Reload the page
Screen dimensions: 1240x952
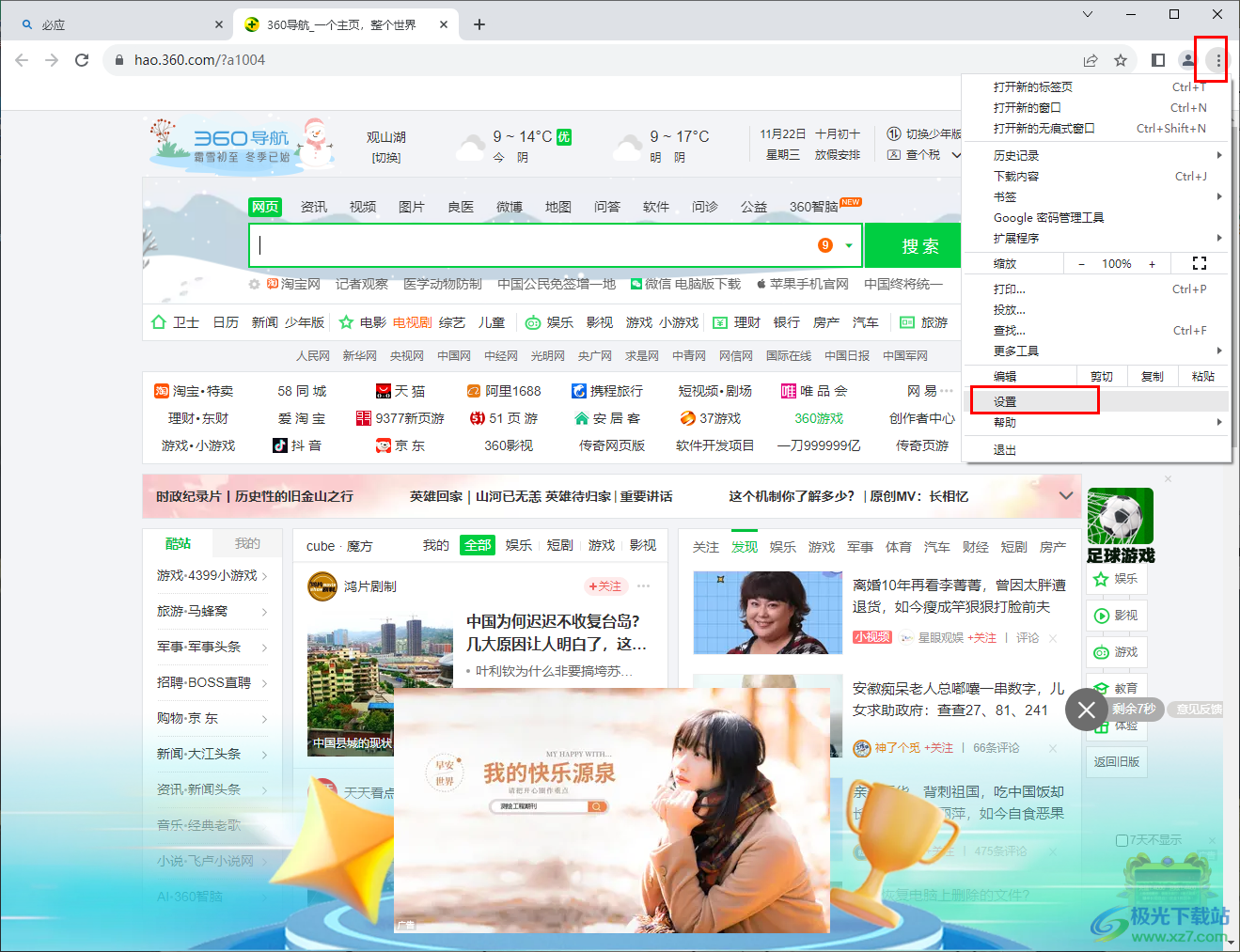82,60
